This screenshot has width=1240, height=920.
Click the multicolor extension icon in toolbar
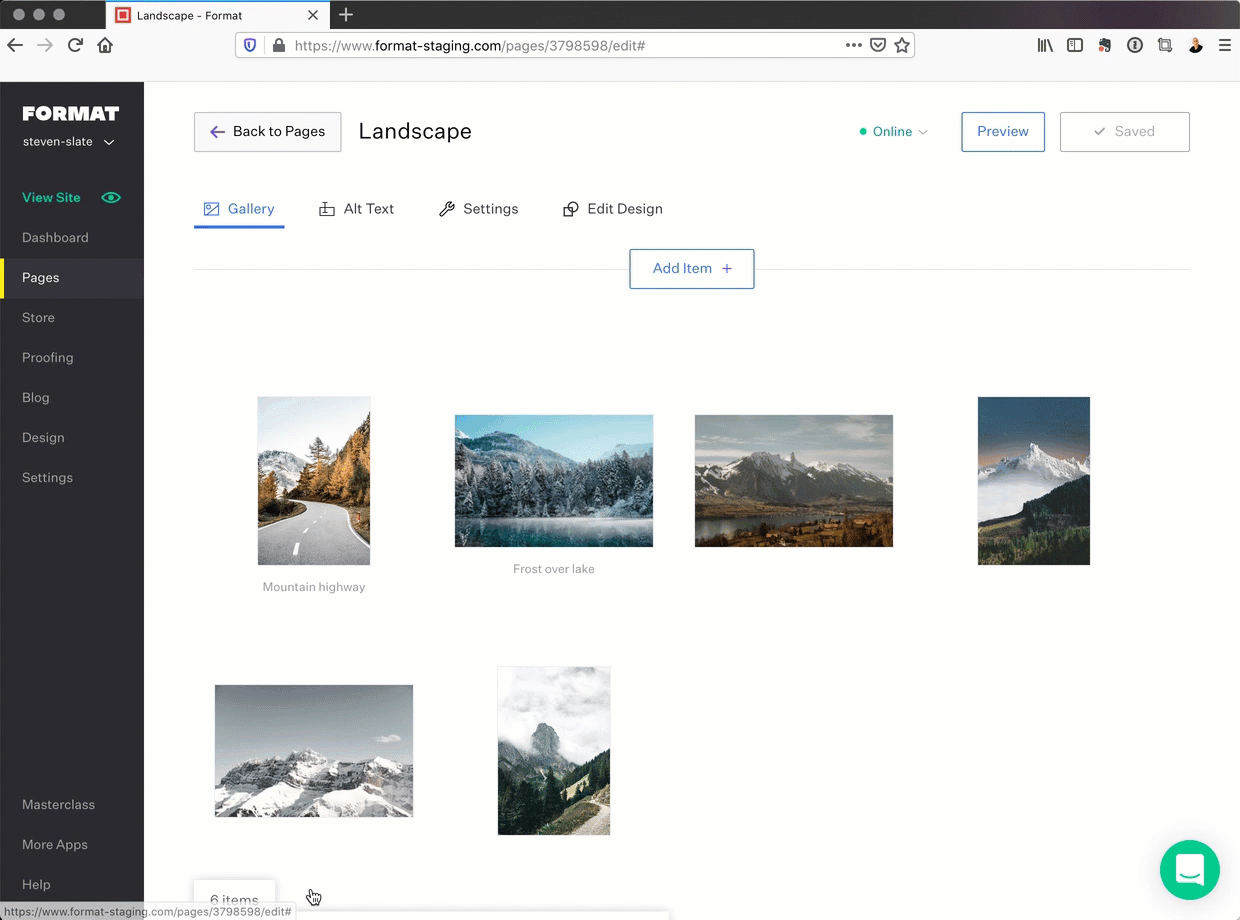(1105, 45)
